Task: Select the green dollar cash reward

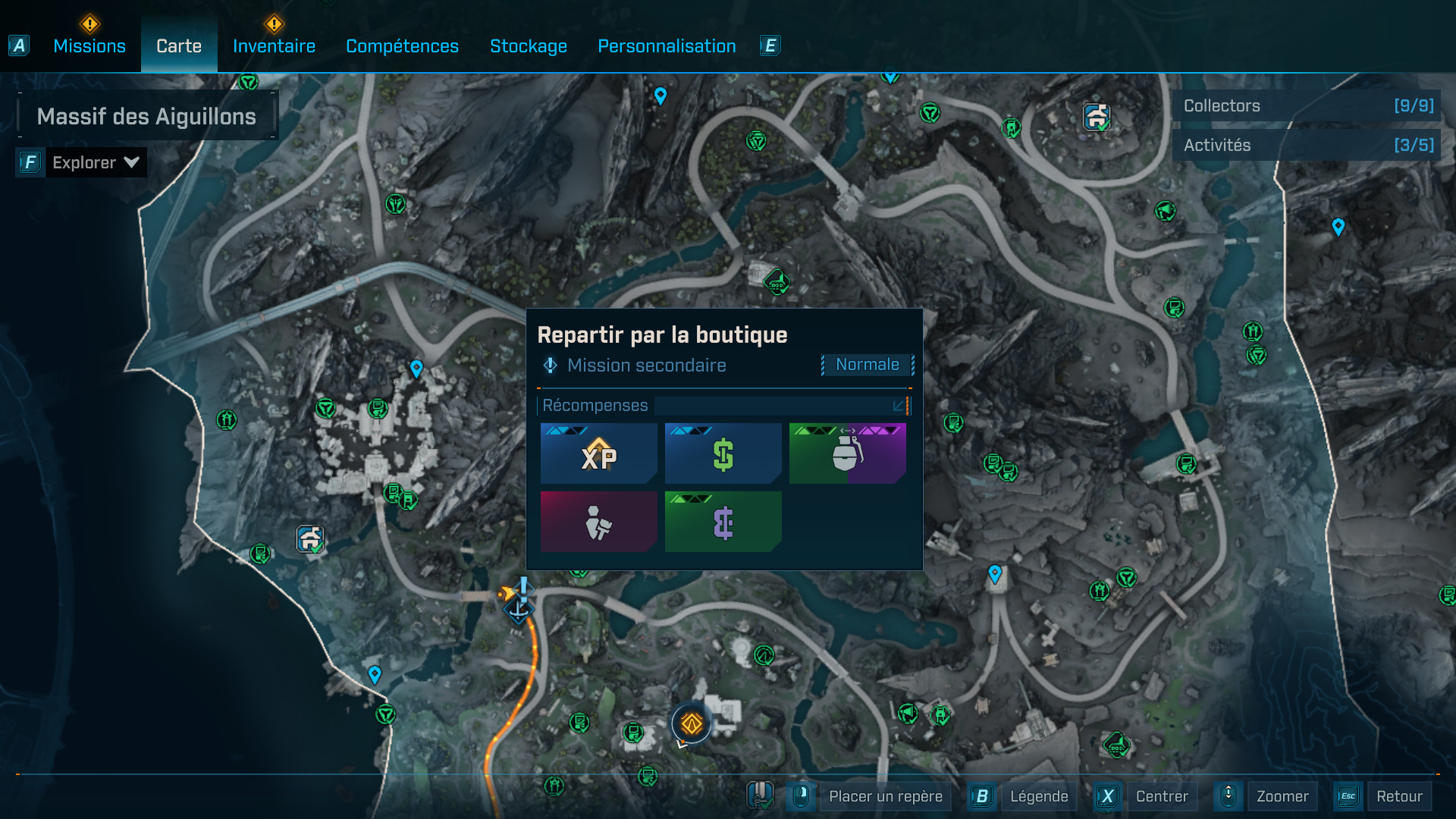Action: (723, 453)
